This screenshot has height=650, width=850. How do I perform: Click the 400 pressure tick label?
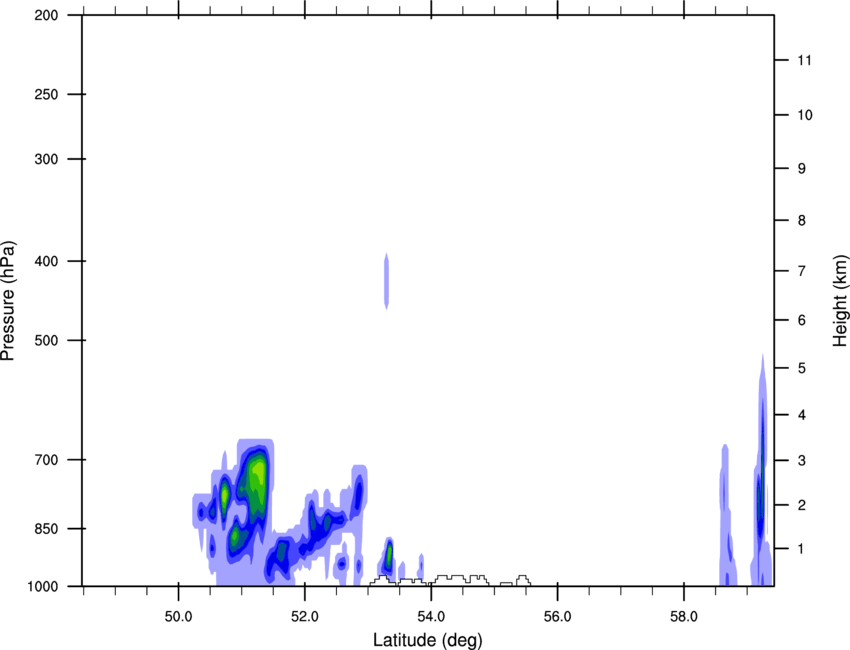[x=44, y=262]
